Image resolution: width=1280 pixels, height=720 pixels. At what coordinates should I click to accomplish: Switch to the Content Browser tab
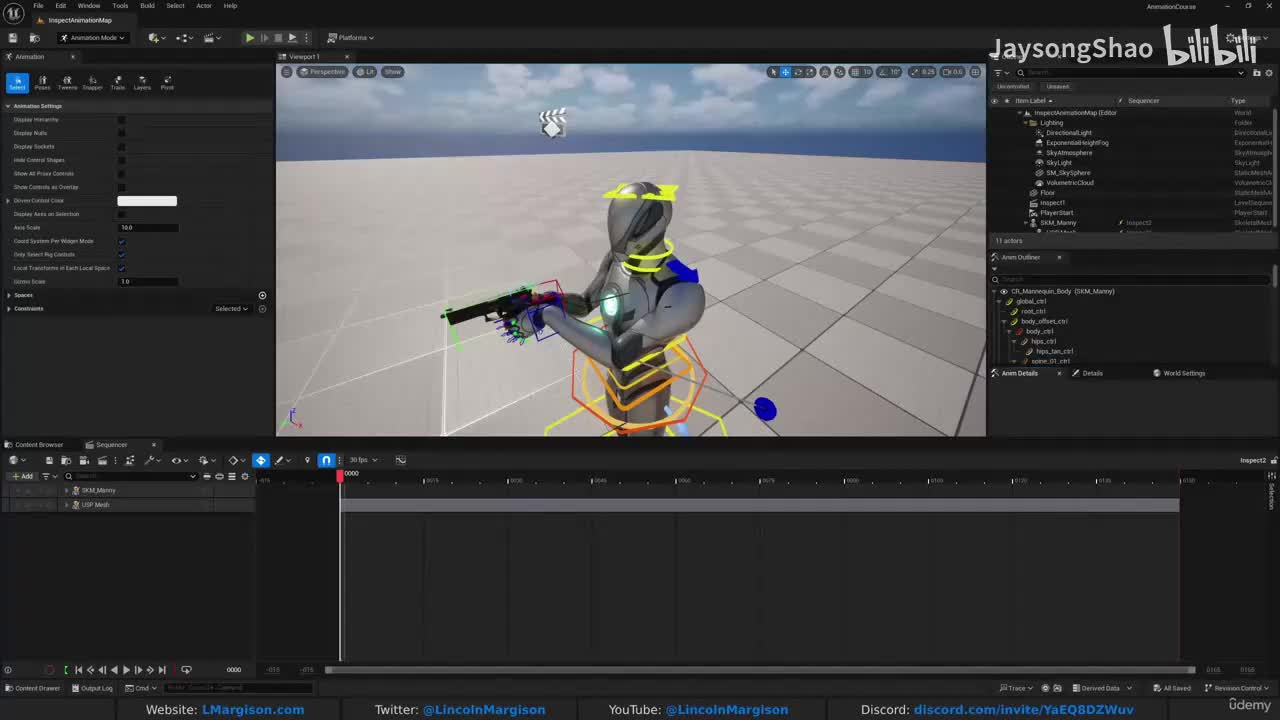pos(36,445)
